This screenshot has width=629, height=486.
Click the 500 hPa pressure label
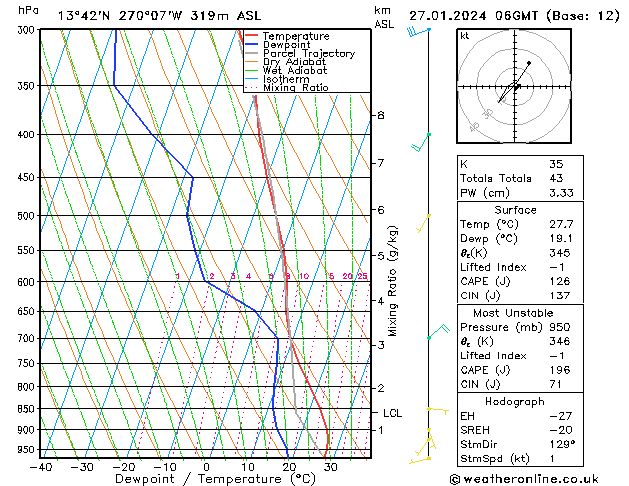[x=28, y=216]
